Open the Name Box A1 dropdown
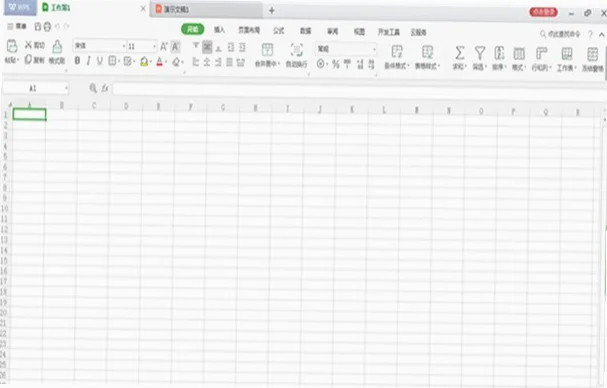 pos(66,89)
